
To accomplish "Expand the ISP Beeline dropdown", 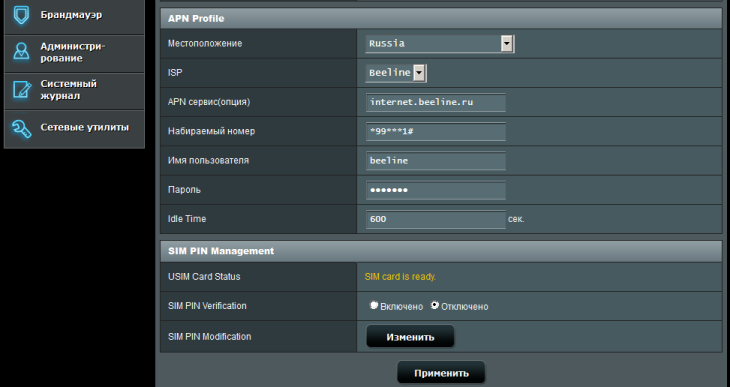I will point(396,73).
